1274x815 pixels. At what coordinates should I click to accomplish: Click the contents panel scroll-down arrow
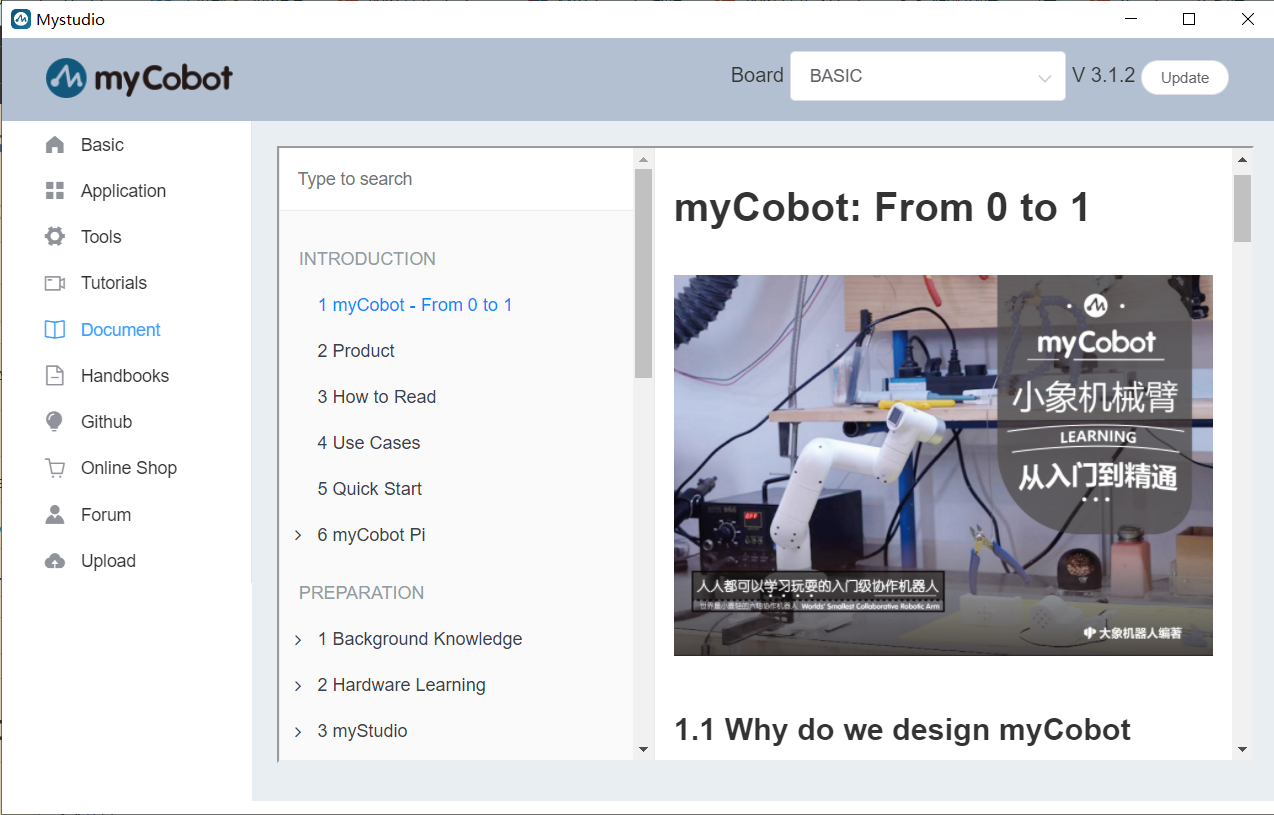(643, 749)
